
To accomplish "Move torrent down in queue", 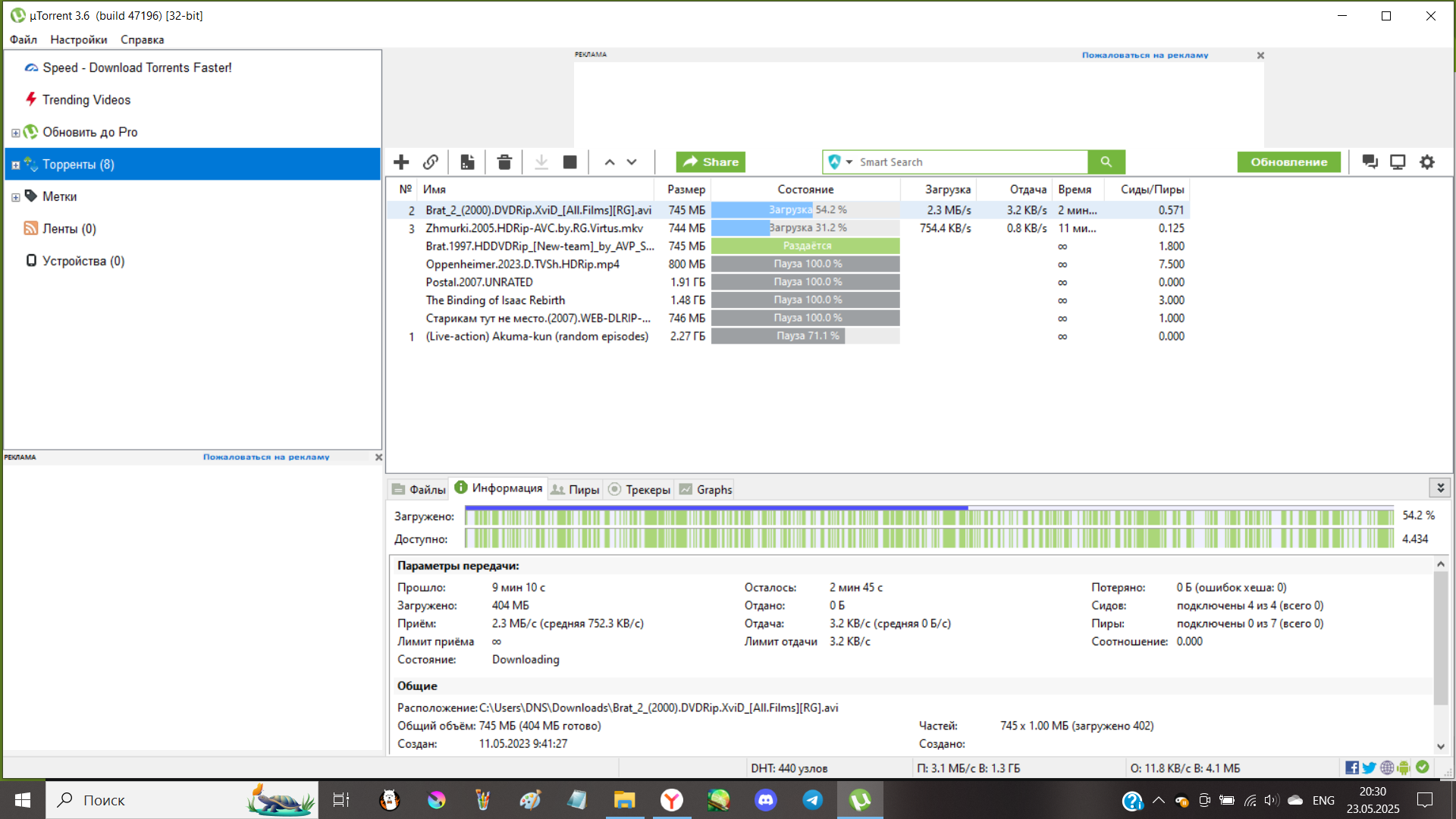I will 632,162.
